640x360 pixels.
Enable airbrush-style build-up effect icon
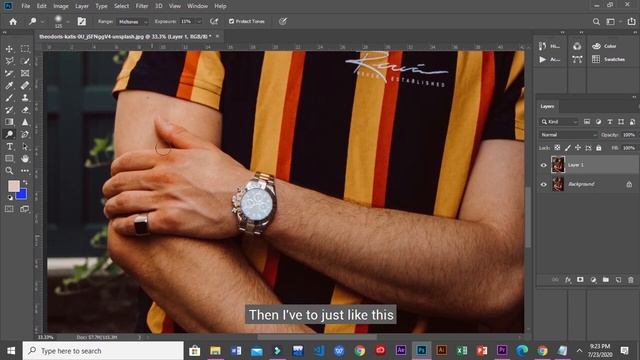pos(214,21)
